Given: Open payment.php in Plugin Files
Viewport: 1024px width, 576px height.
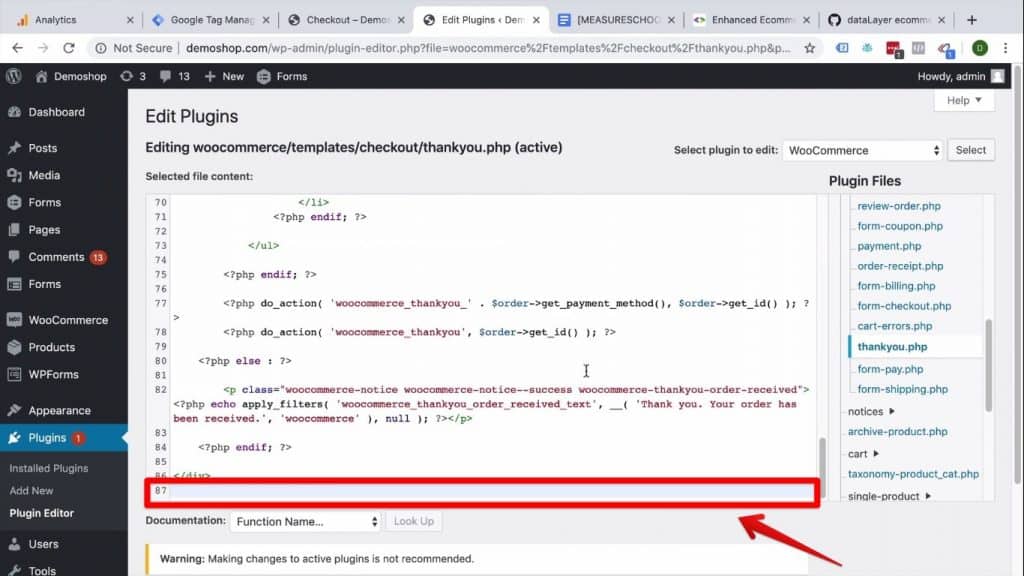Looking at the screenshot, I should (x=889, y=246).
